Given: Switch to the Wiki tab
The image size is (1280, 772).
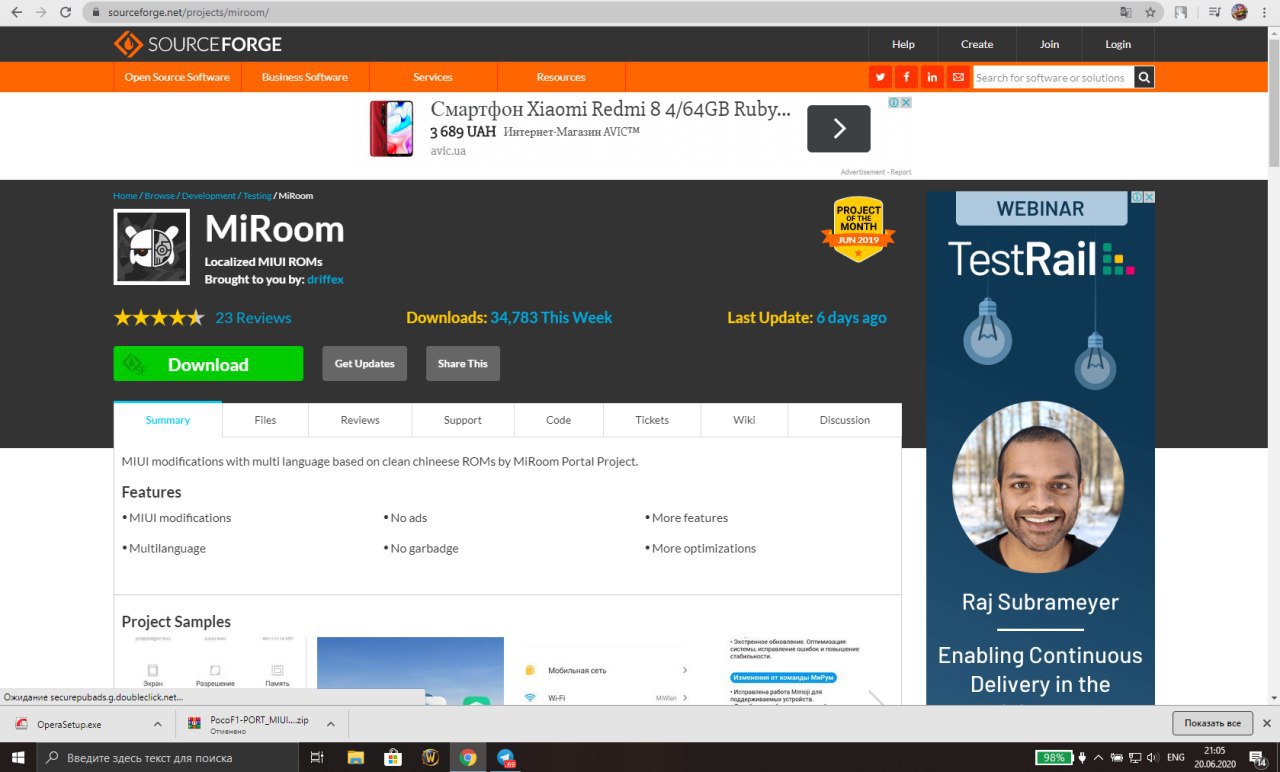Looking at the screenshot, I should click(744, 420).
